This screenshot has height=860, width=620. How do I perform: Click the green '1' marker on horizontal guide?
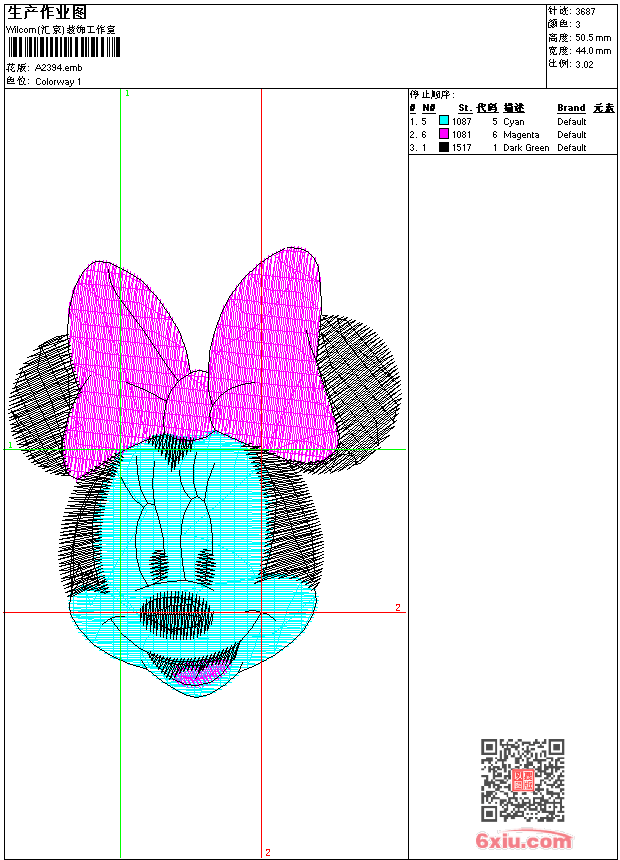(10, 445)
